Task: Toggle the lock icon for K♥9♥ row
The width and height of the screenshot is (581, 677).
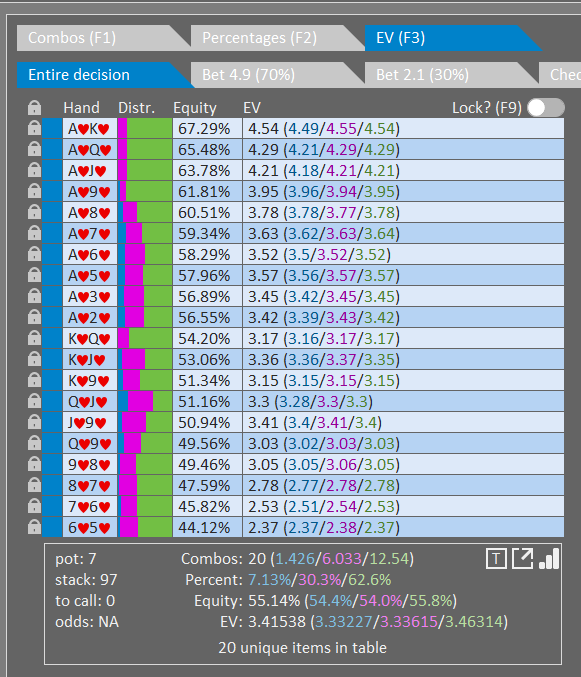Action: click(34, 380)
